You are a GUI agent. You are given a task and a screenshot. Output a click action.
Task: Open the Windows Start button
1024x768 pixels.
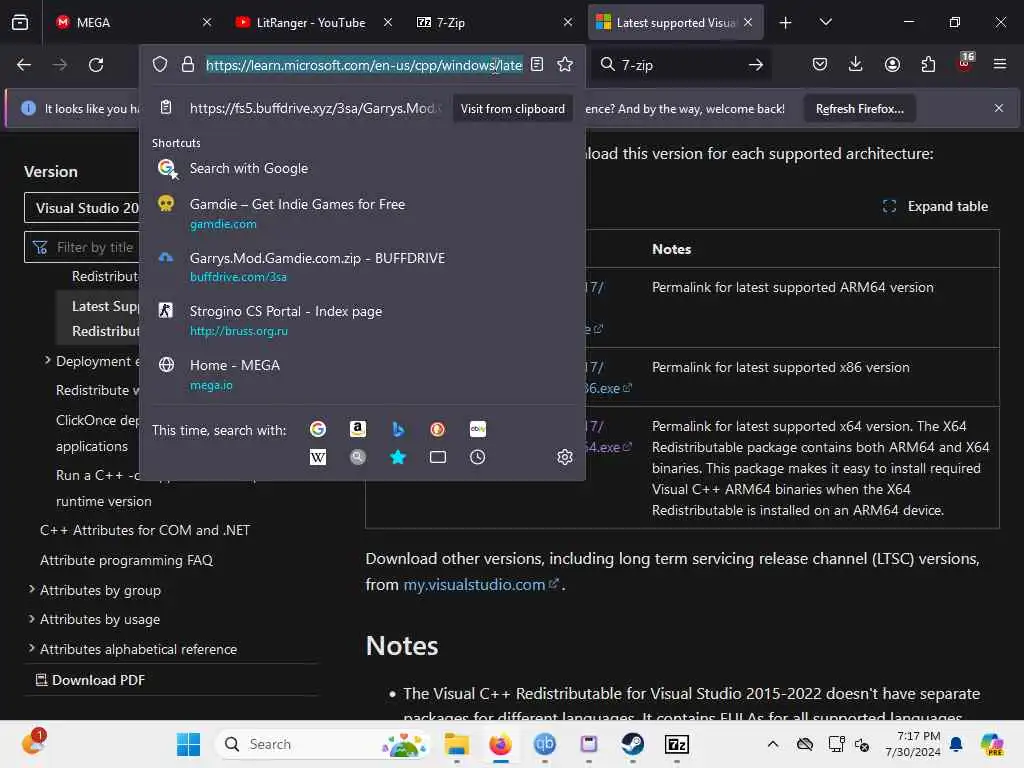189,744
